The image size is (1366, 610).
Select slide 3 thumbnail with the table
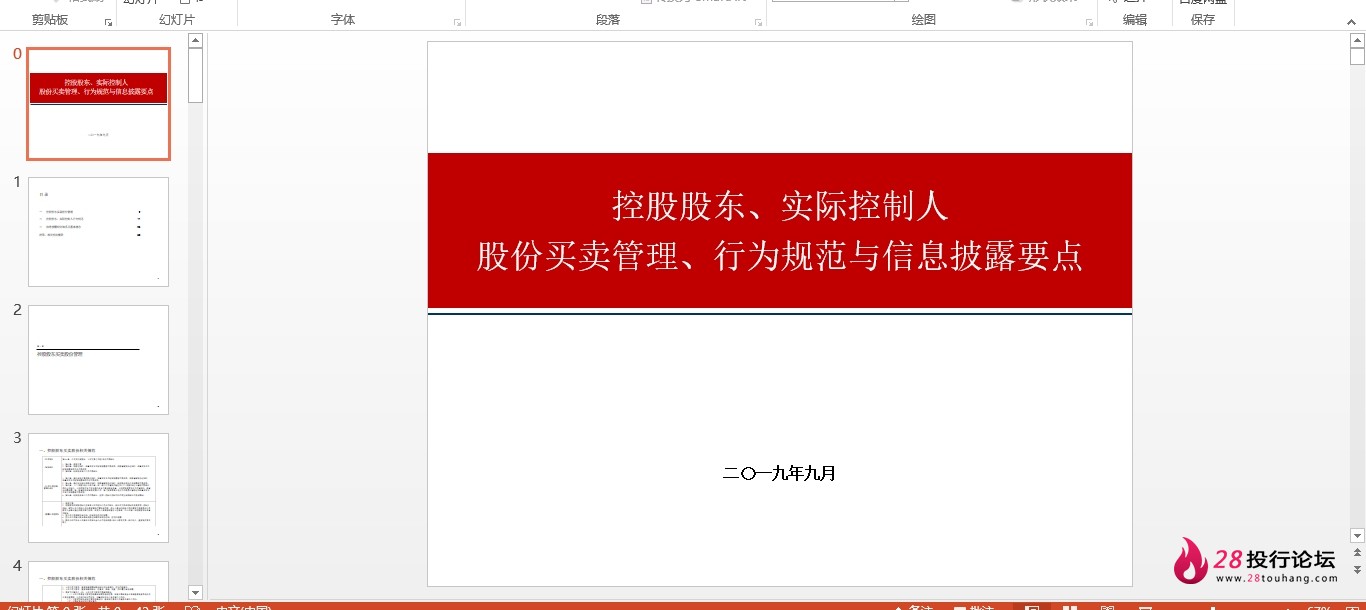click(x=98, y=488)
